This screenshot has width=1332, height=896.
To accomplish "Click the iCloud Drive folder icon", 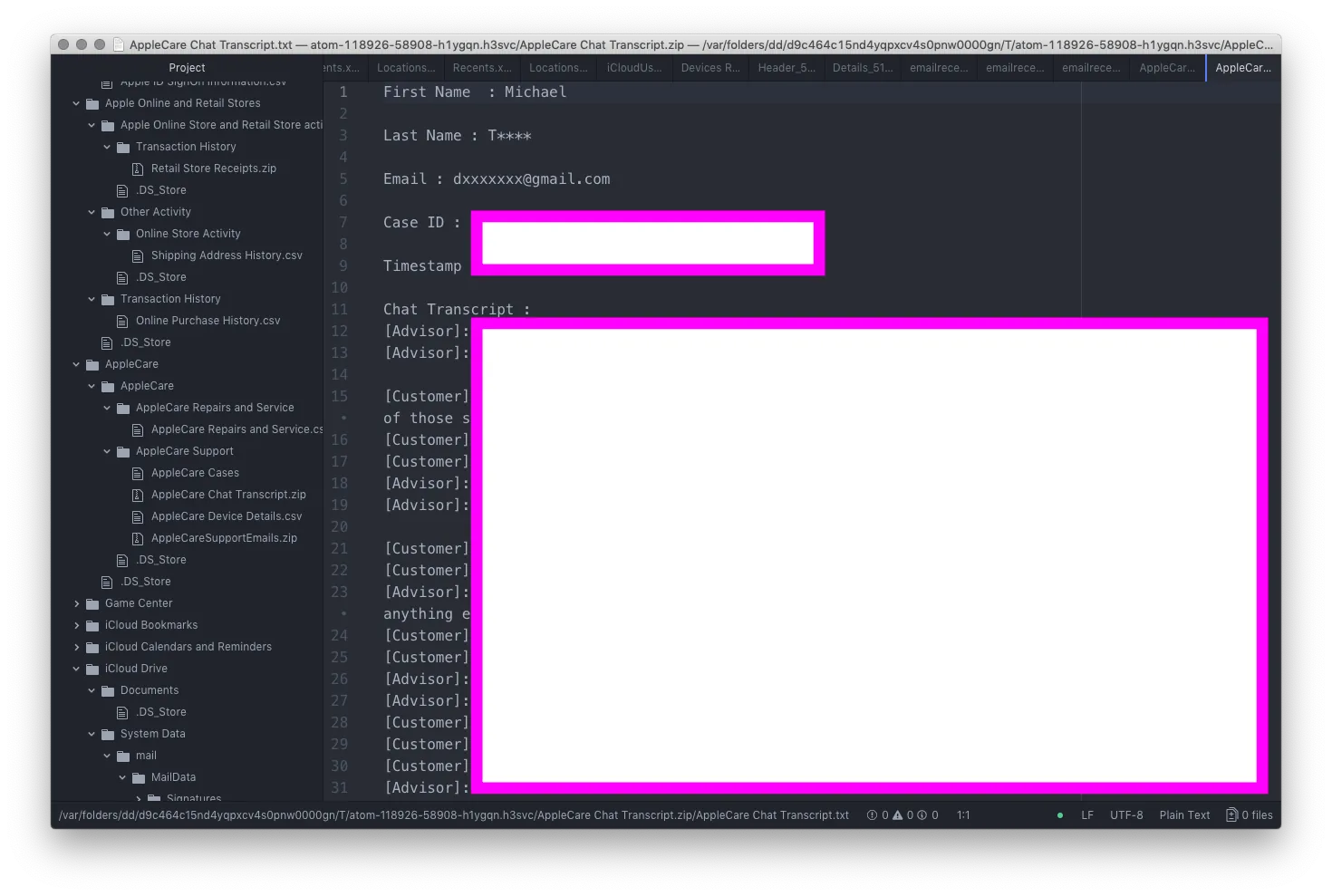I will (92, 669).
